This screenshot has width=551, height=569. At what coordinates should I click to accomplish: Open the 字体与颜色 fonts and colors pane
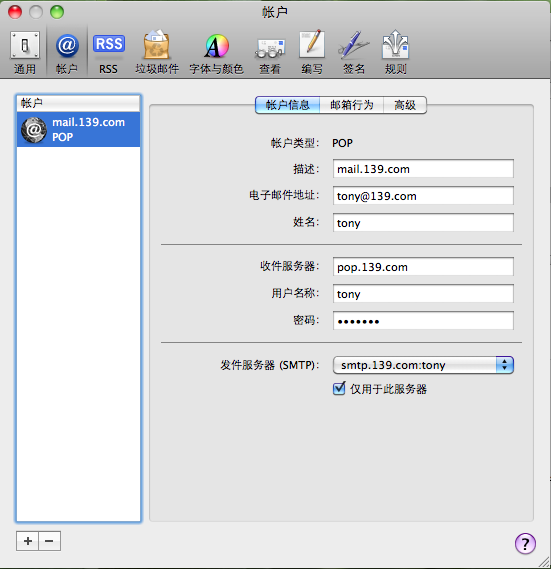click(216, 52)
